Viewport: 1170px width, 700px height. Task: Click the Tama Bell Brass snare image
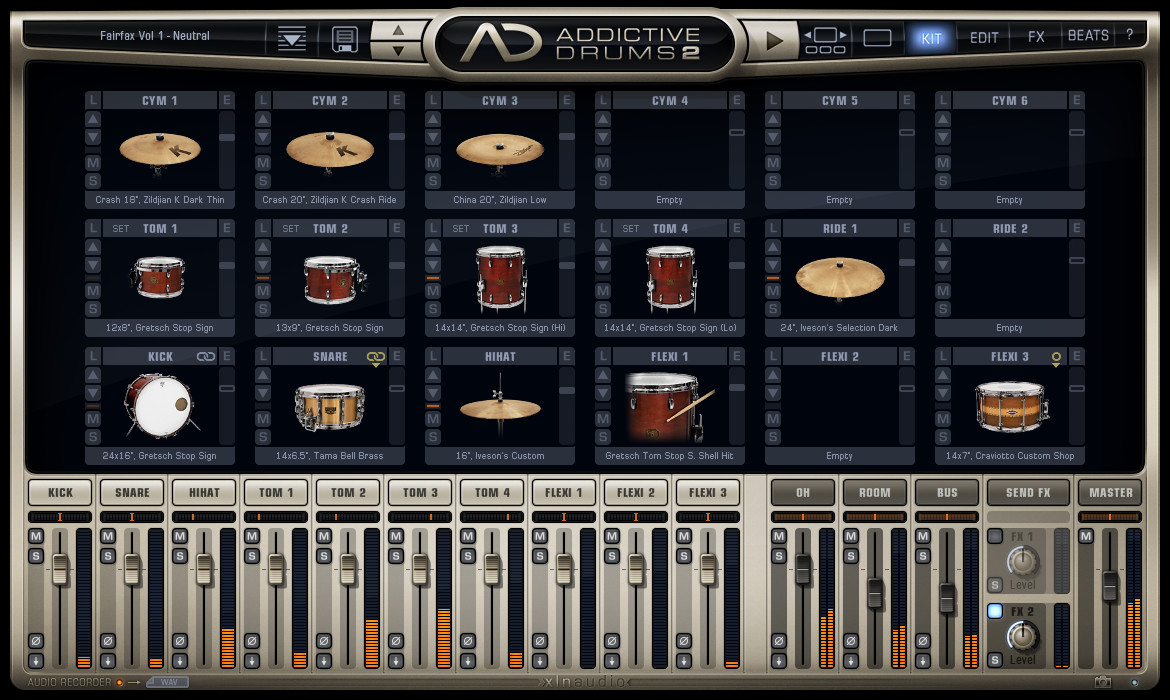[329, 407]
